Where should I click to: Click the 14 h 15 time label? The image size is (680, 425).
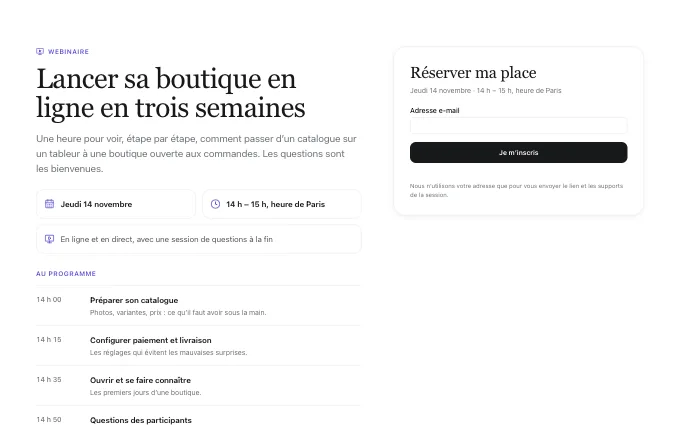pyautogui.click(x=49, y=340)
